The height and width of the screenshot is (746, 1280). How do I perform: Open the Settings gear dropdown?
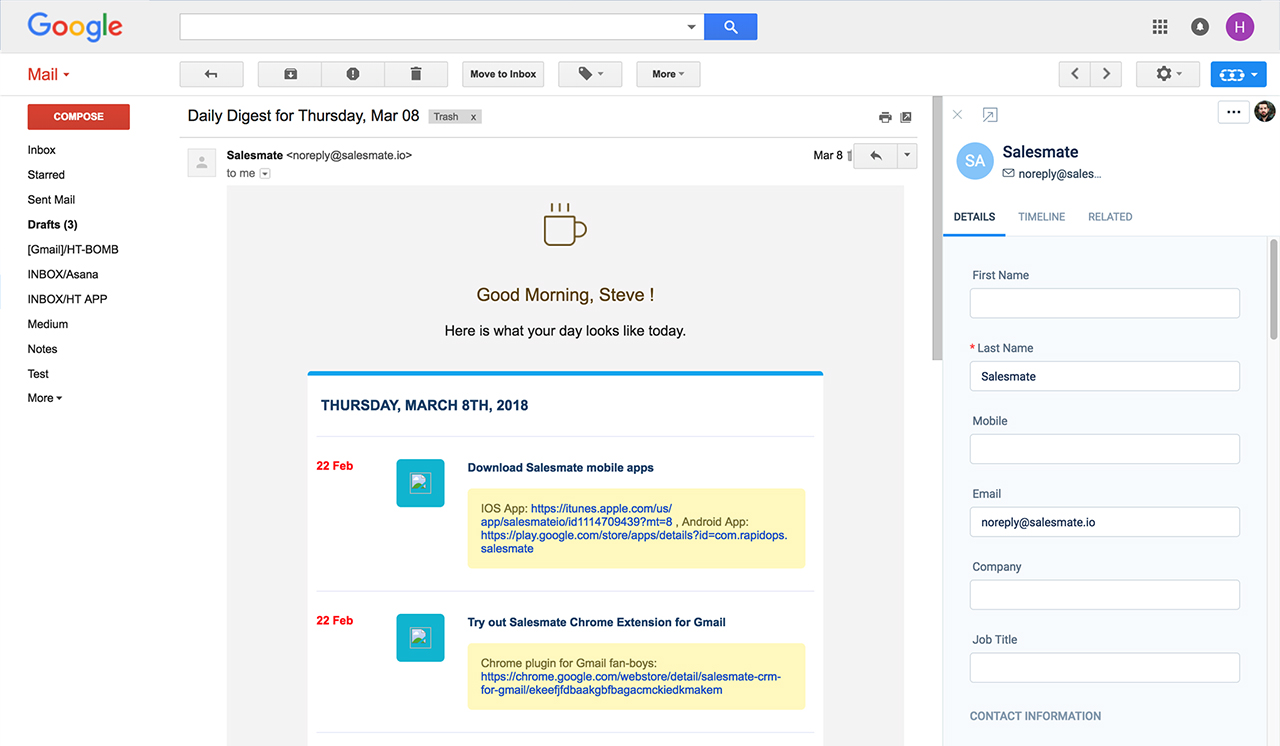[x=1168, y=74]
